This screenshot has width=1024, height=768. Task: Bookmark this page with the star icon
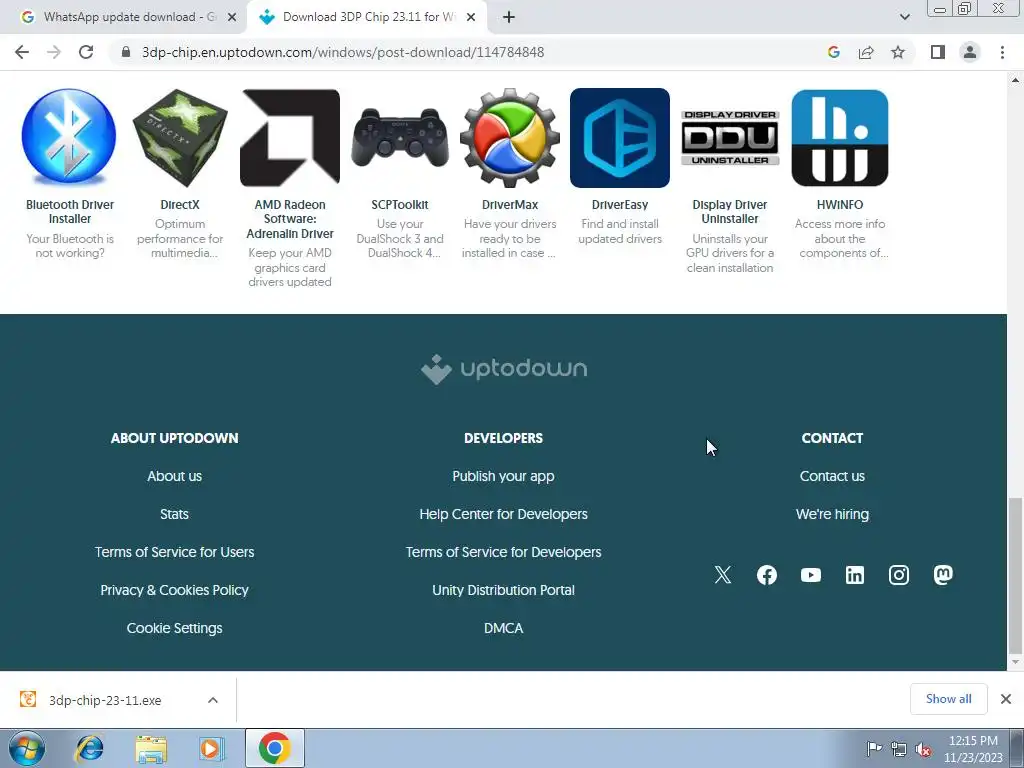[x=898, y=52]
